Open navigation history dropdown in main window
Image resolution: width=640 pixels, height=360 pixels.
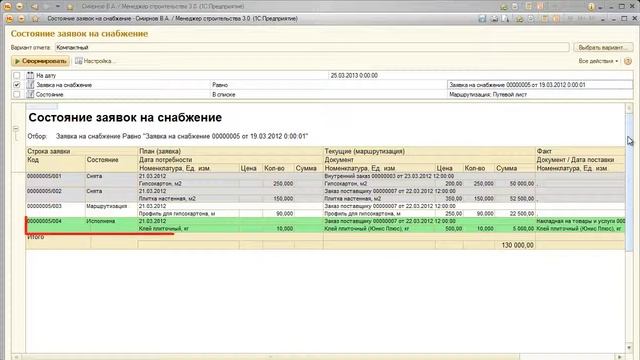click(58, 7)
